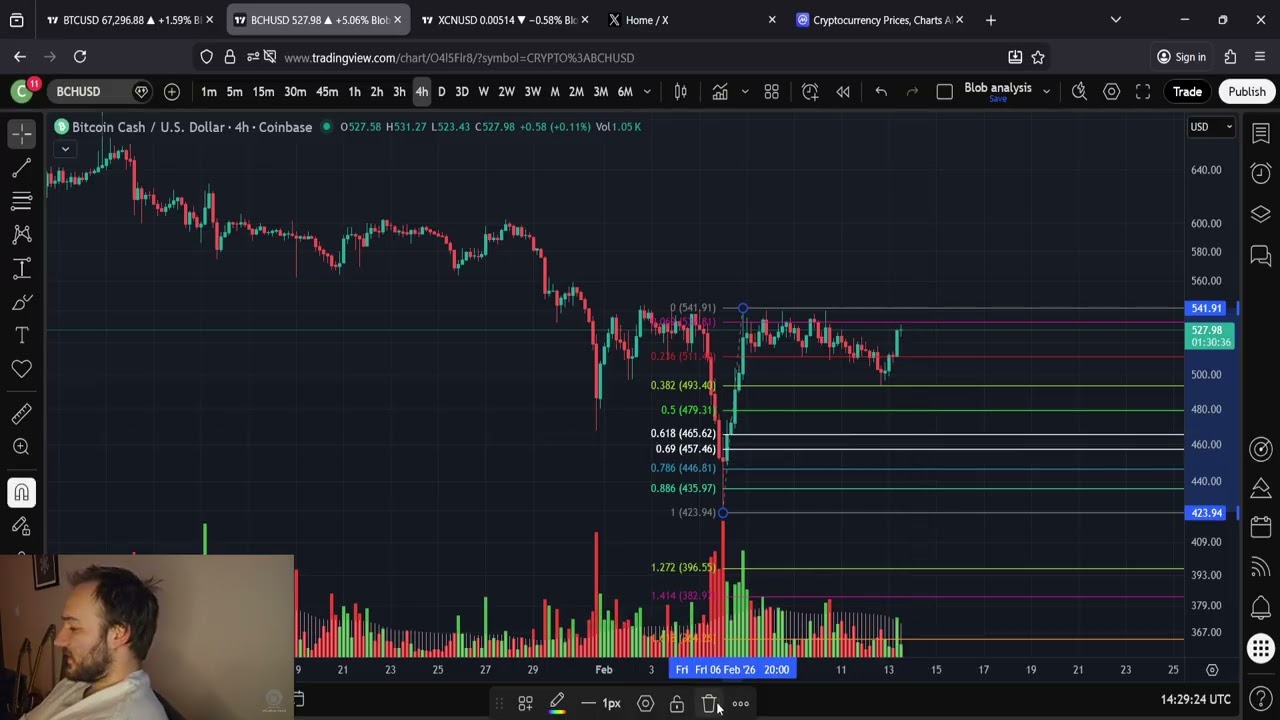Select the weekly W timeframe
This screenshot has width=1280, height=720.
tap(484, 92)
